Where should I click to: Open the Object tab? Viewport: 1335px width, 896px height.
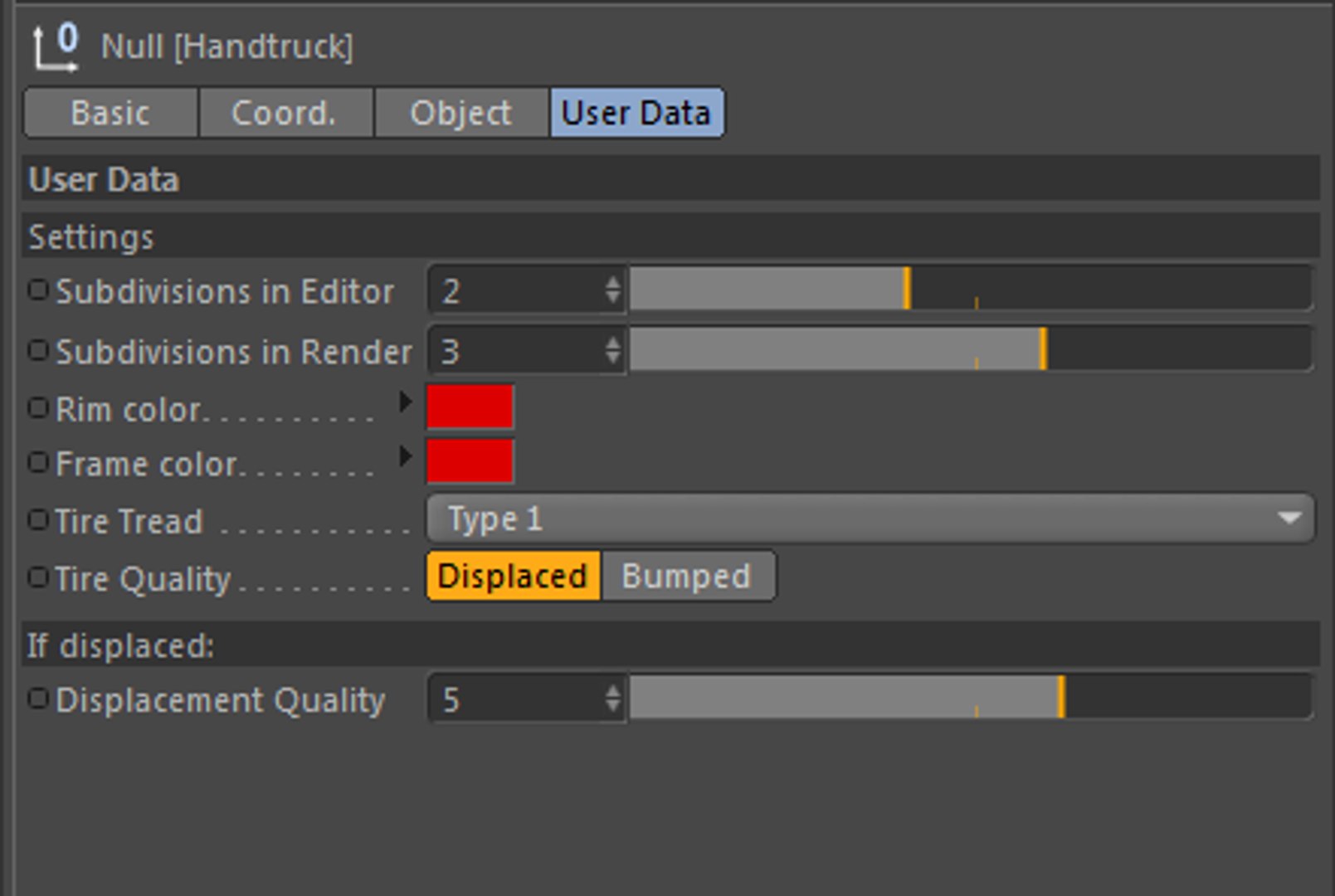tap(461, 113)
